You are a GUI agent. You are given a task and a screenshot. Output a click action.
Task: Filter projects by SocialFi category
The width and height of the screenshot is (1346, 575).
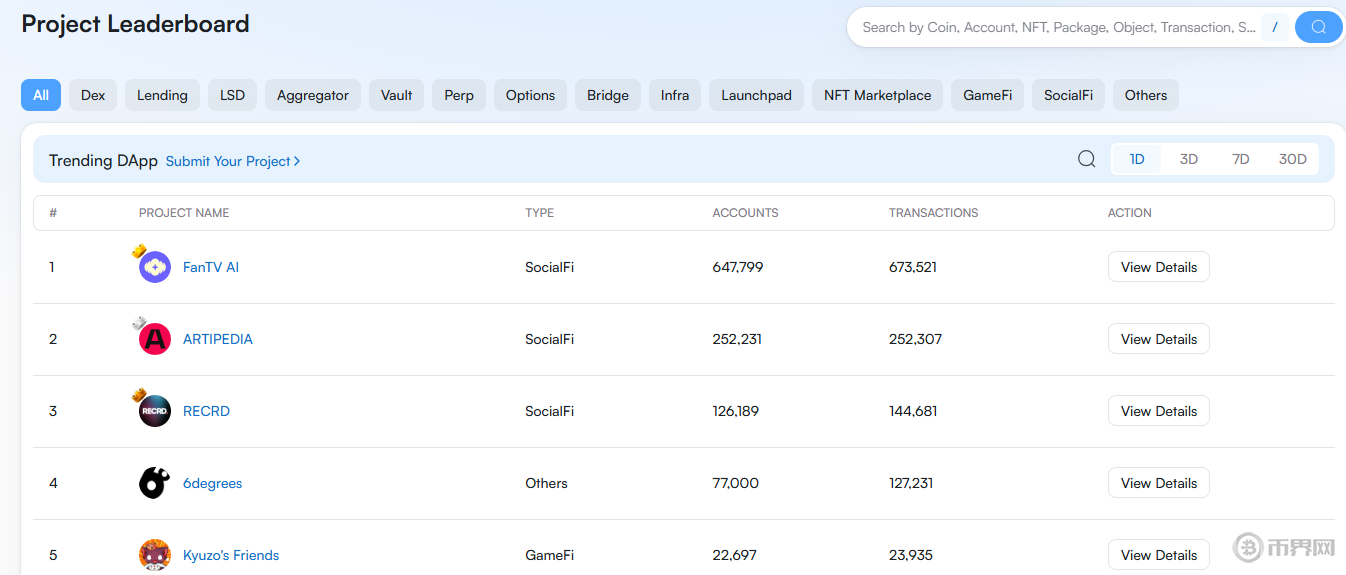tap(1068, 95)
